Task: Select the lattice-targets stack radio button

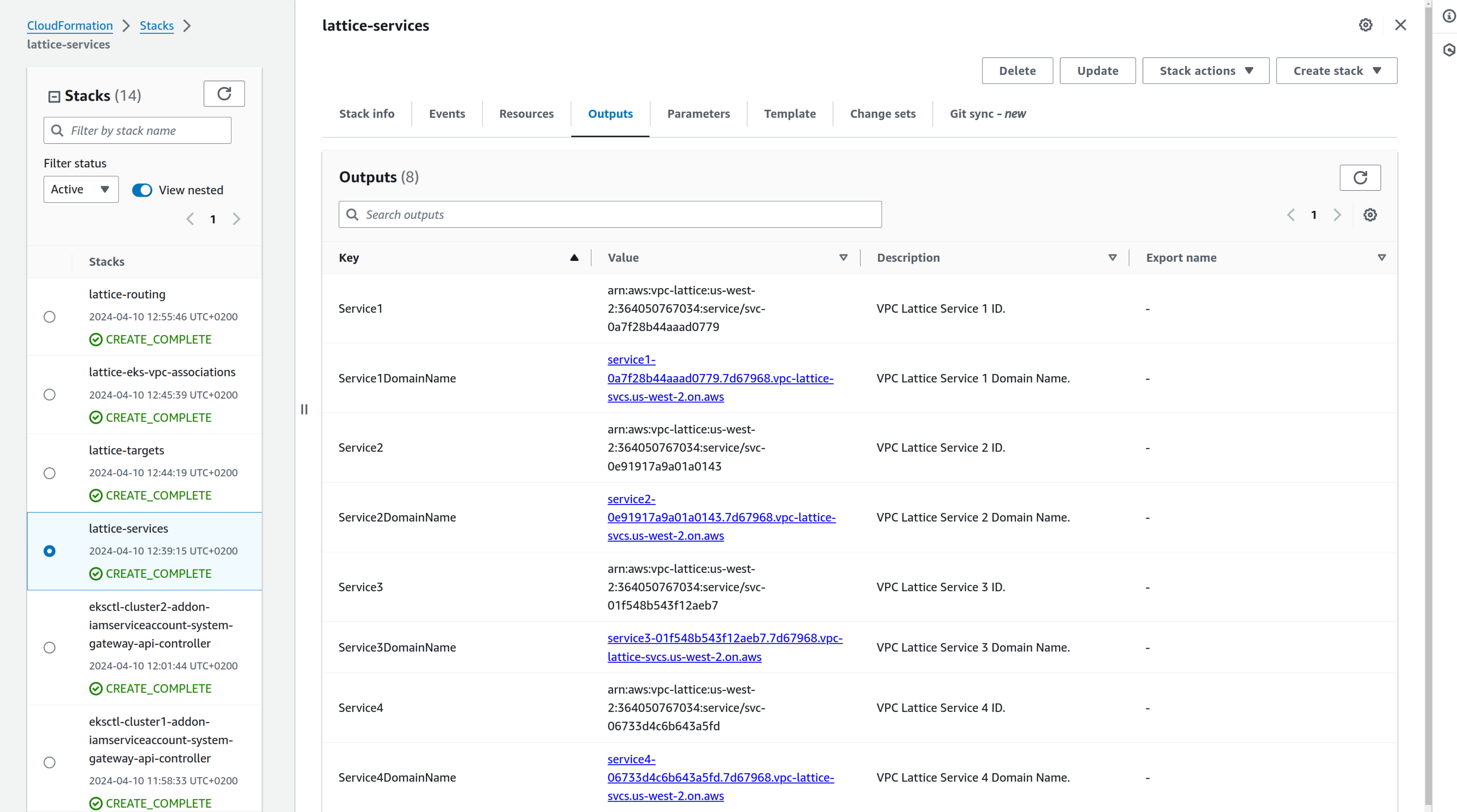Action: pos(50,473)
